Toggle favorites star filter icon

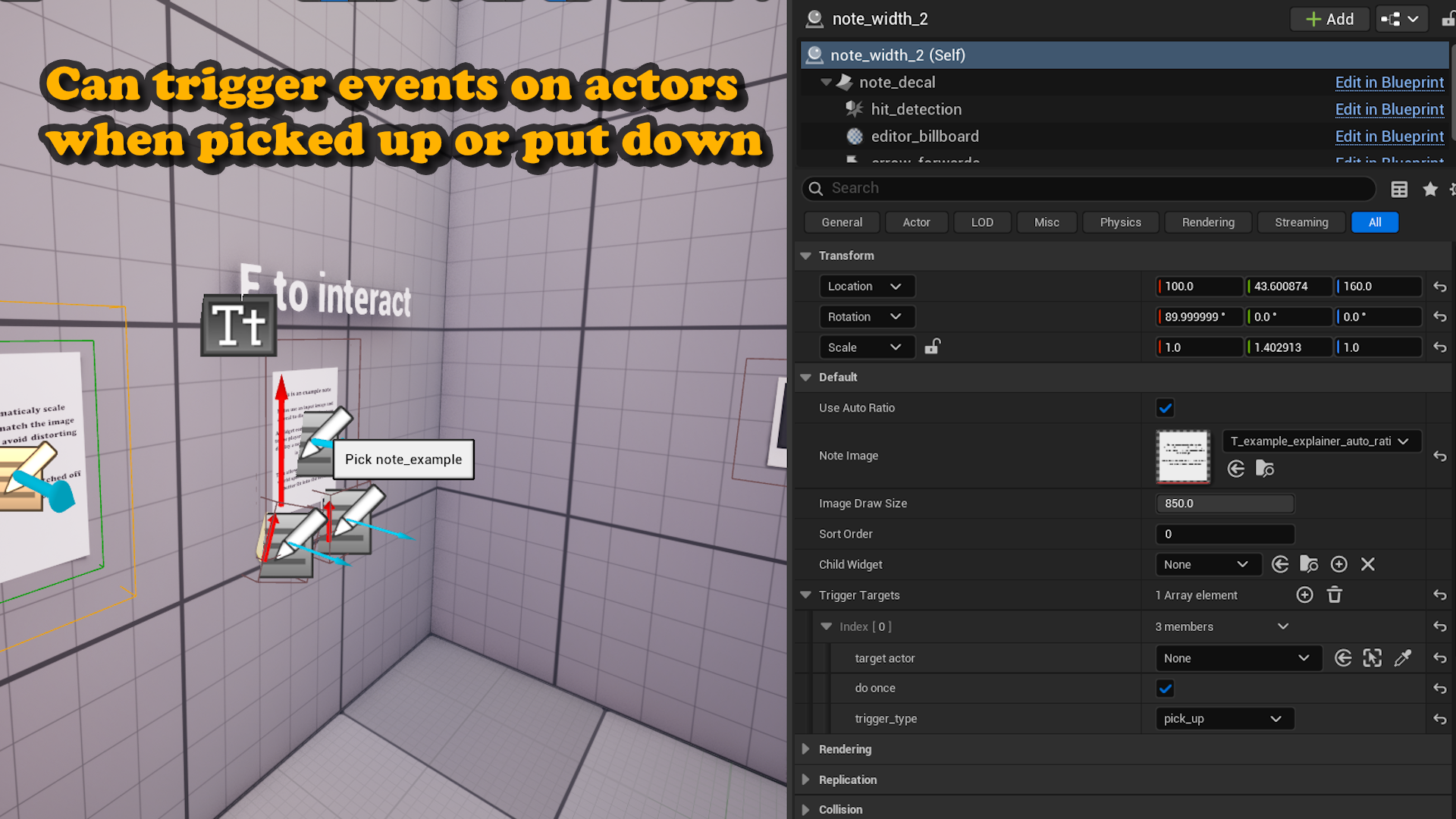[1430, 189]
